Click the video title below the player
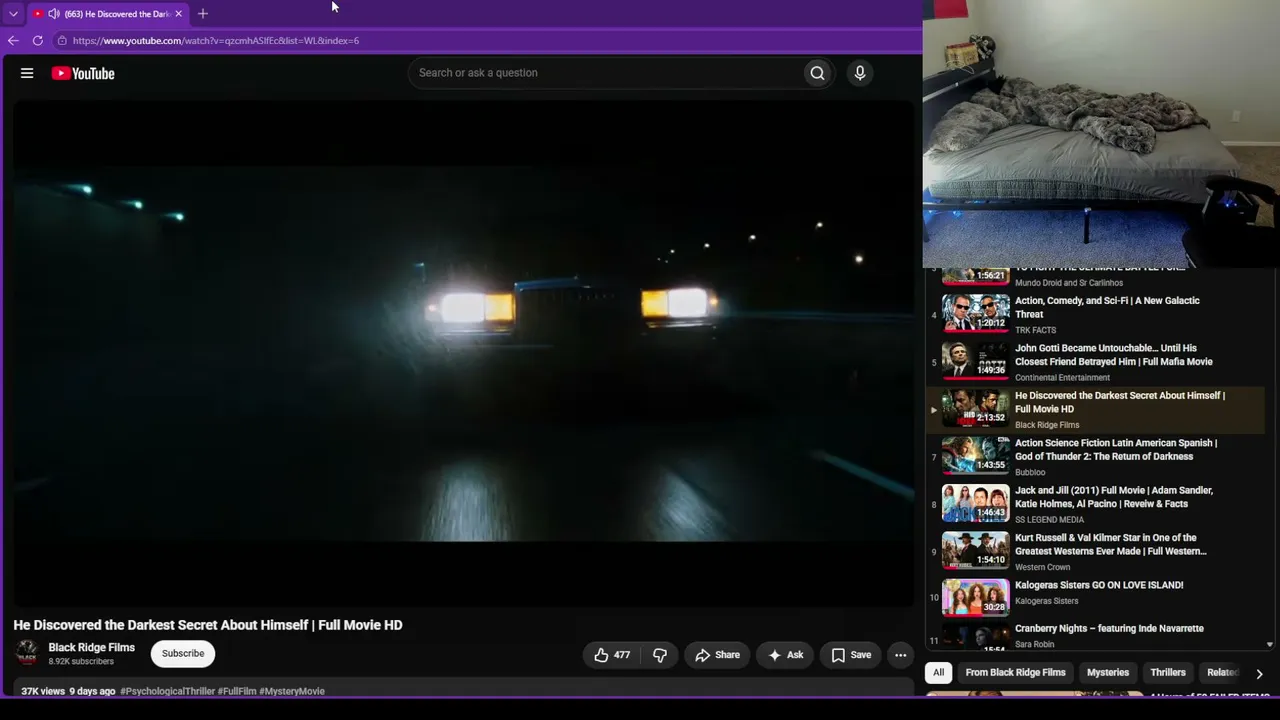1280x720 pixels. 208,625
